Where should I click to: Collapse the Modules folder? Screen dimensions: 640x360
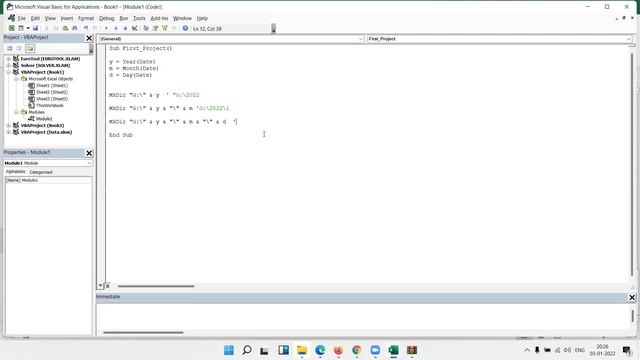click(x=16, y=112)
